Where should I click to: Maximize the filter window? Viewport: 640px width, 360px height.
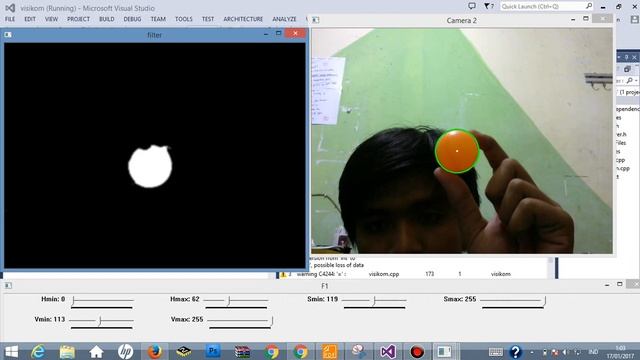(x=278, y=33)
